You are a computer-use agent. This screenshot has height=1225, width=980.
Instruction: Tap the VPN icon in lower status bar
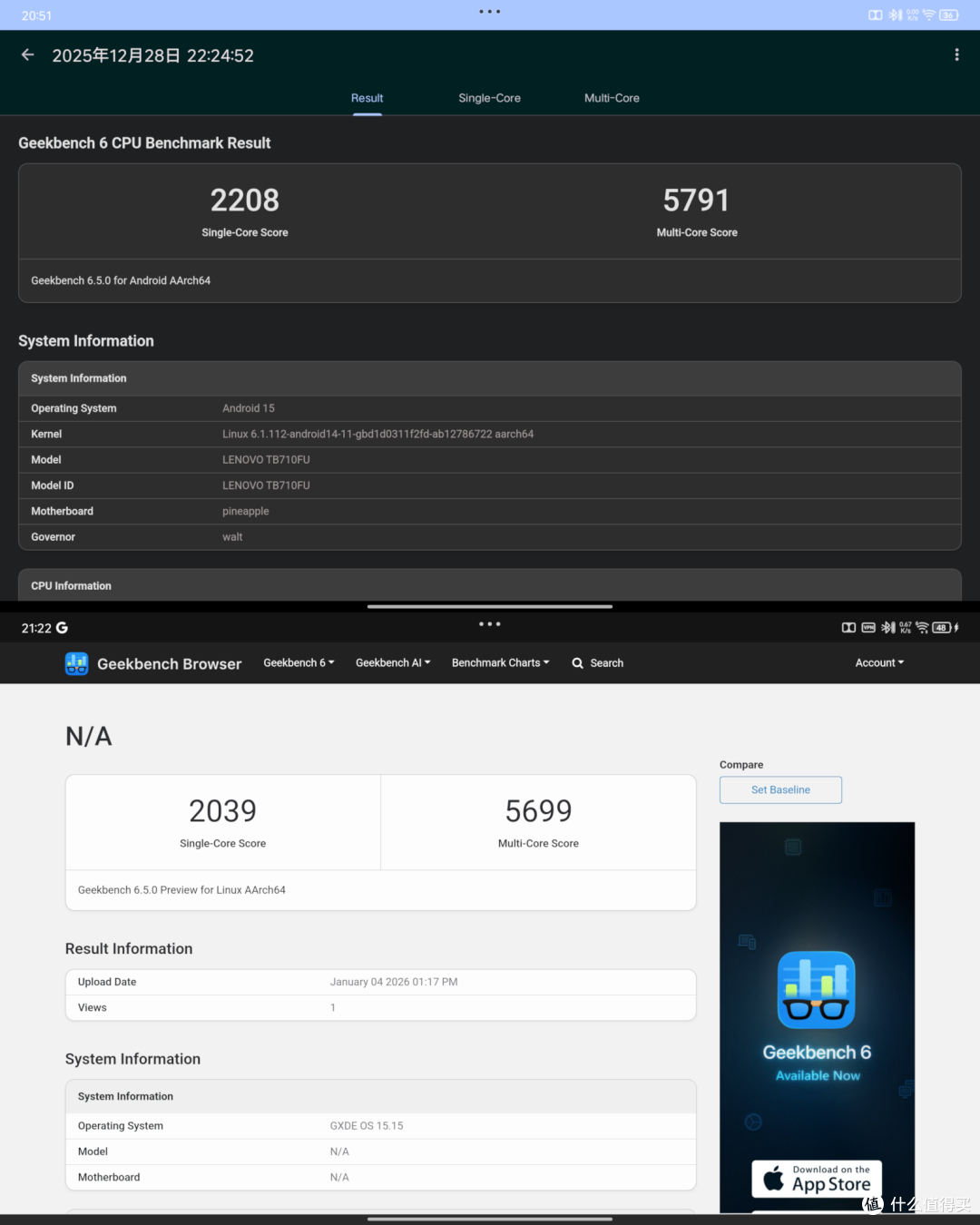point(868,628)
